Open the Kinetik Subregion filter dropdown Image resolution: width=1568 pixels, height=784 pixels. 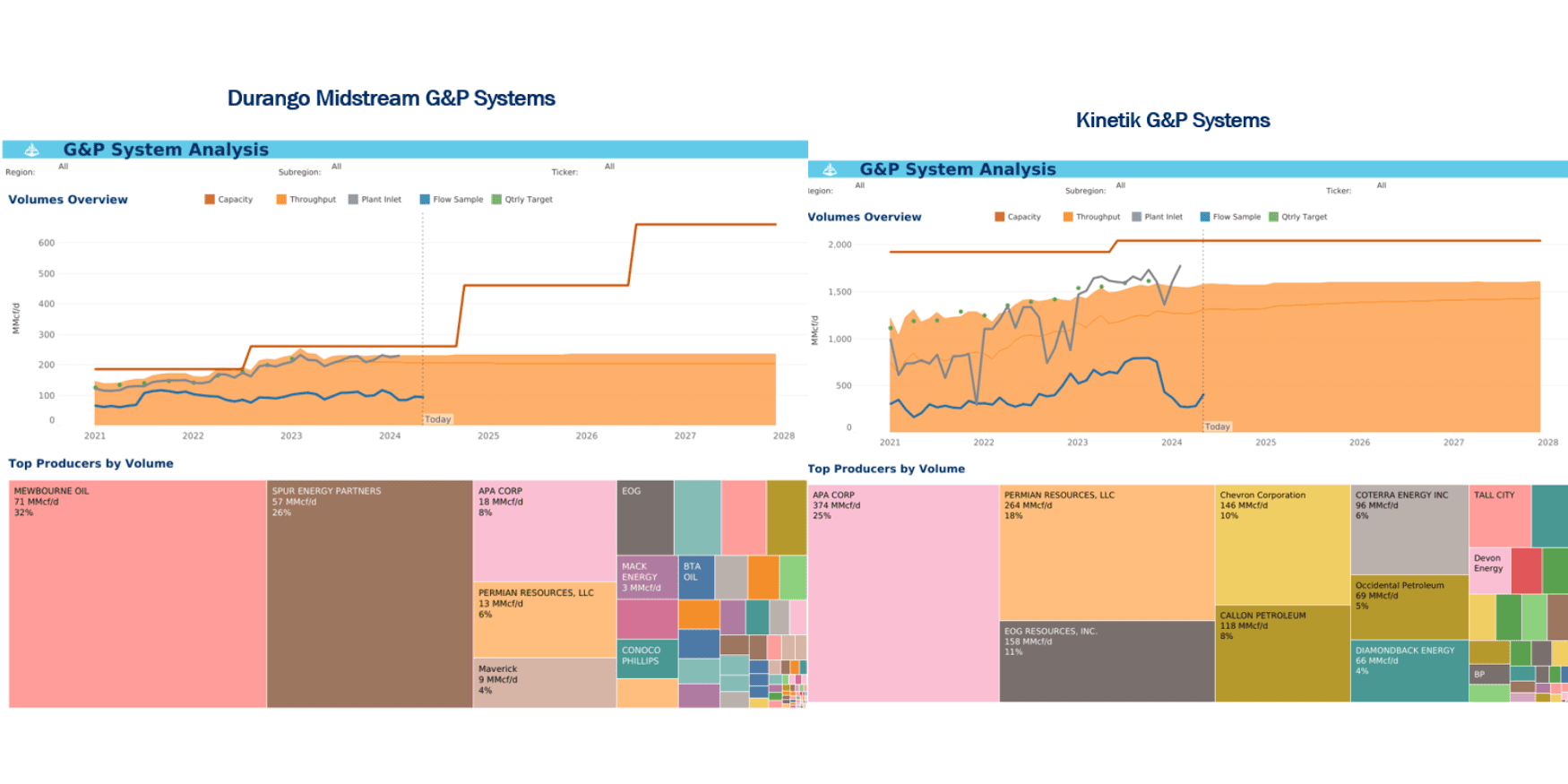point(1120,185)
